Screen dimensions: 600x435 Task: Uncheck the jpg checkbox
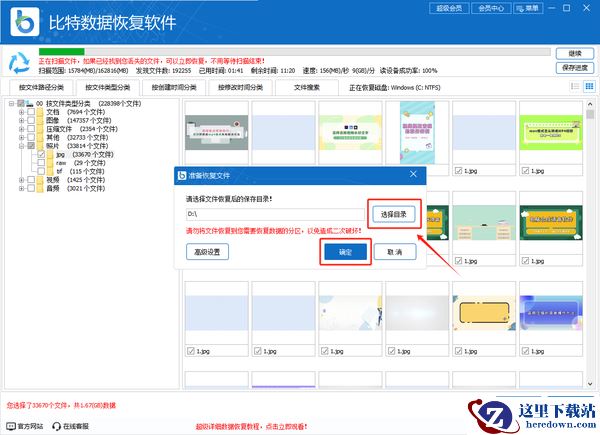coord(41,154)
